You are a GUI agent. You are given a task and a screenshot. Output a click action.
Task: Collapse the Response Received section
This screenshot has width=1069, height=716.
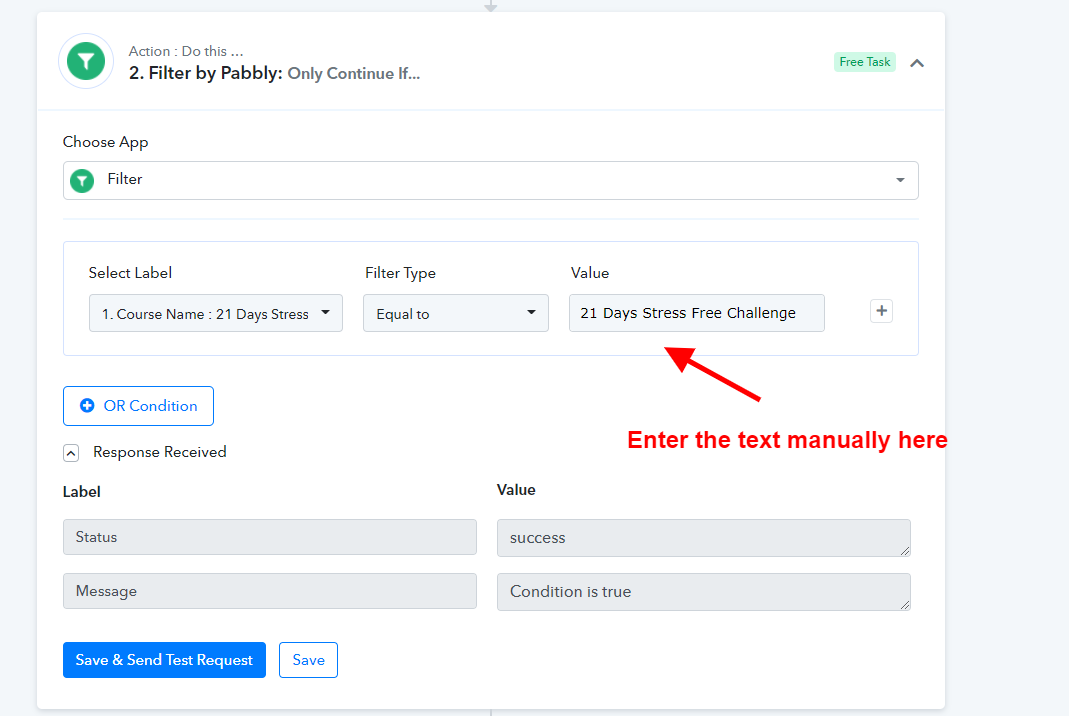(x=71, y=453)
